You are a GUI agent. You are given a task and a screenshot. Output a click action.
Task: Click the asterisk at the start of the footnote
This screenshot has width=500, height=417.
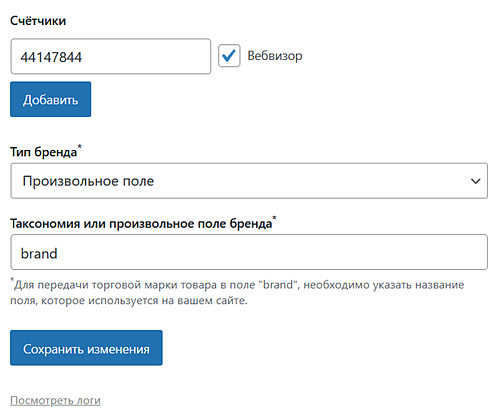click(x=12, y=280)
